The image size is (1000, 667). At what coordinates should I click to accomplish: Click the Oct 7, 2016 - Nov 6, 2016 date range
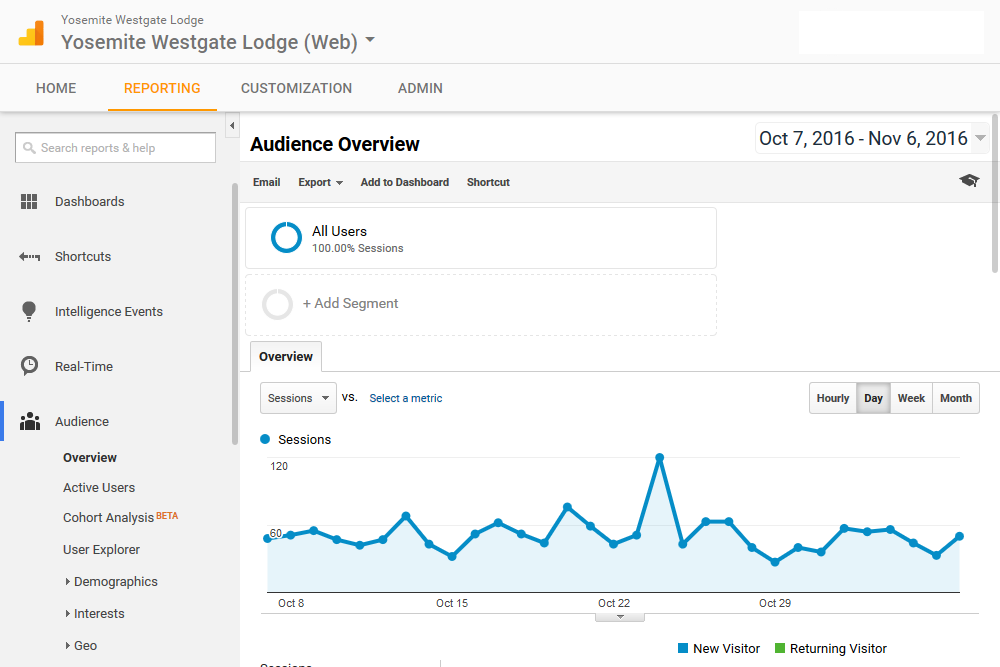863,138
